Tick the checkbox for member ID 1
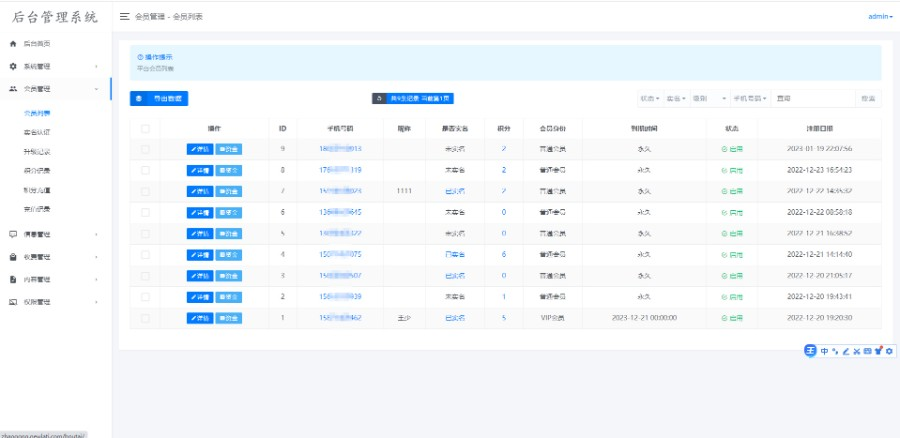Viewport: 900px width, 438px height. 145,318
